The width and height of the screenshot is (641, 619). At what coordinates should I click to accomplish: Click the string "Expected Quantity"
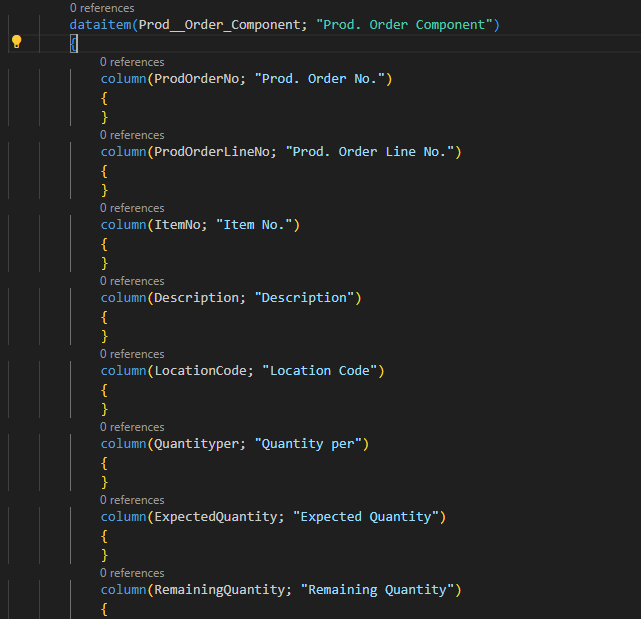click(366, 517)
